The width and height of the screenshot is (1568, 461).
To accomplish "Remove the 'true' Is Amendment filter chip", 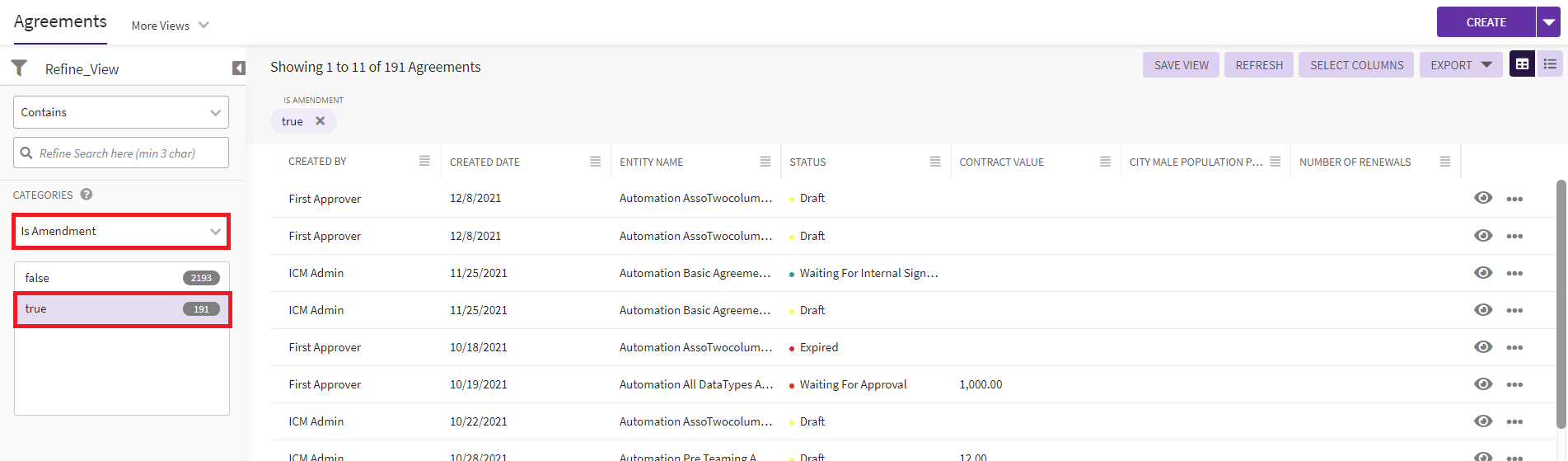I will point(321,121).
